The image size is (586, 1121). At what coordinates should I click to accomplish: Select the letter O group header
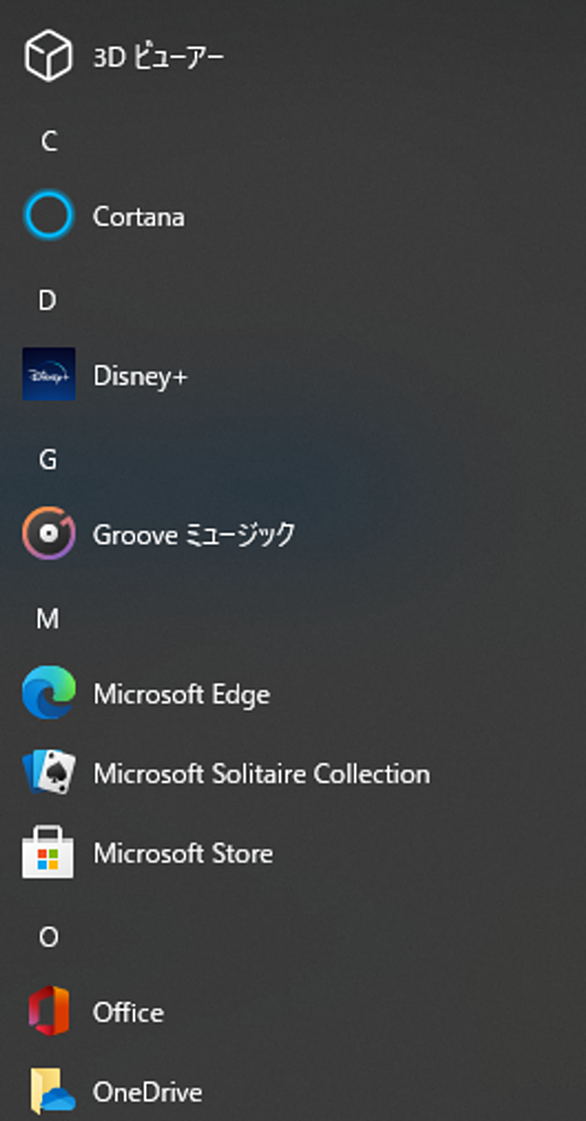[48, 937]
